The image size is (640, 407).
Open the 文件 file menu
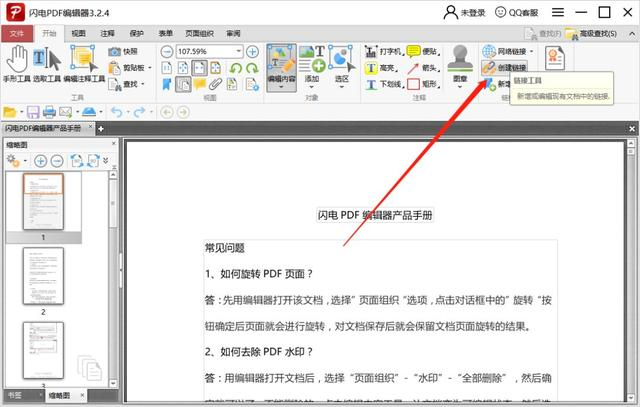point(17,33)
